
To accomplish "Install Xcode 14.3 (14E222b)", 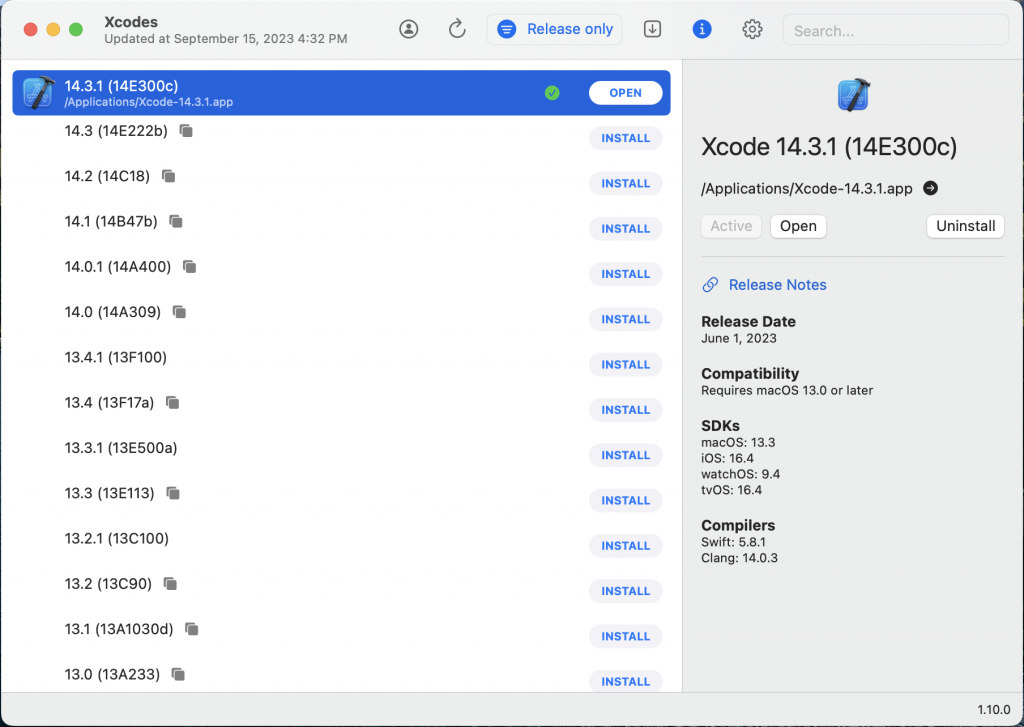I will tap(626, 138).
